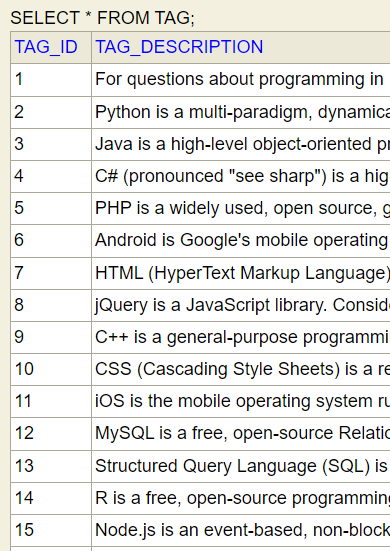Select TAG_ID cell with value 14
Screen dimensions: 390x551
click(x=51, y=499)
